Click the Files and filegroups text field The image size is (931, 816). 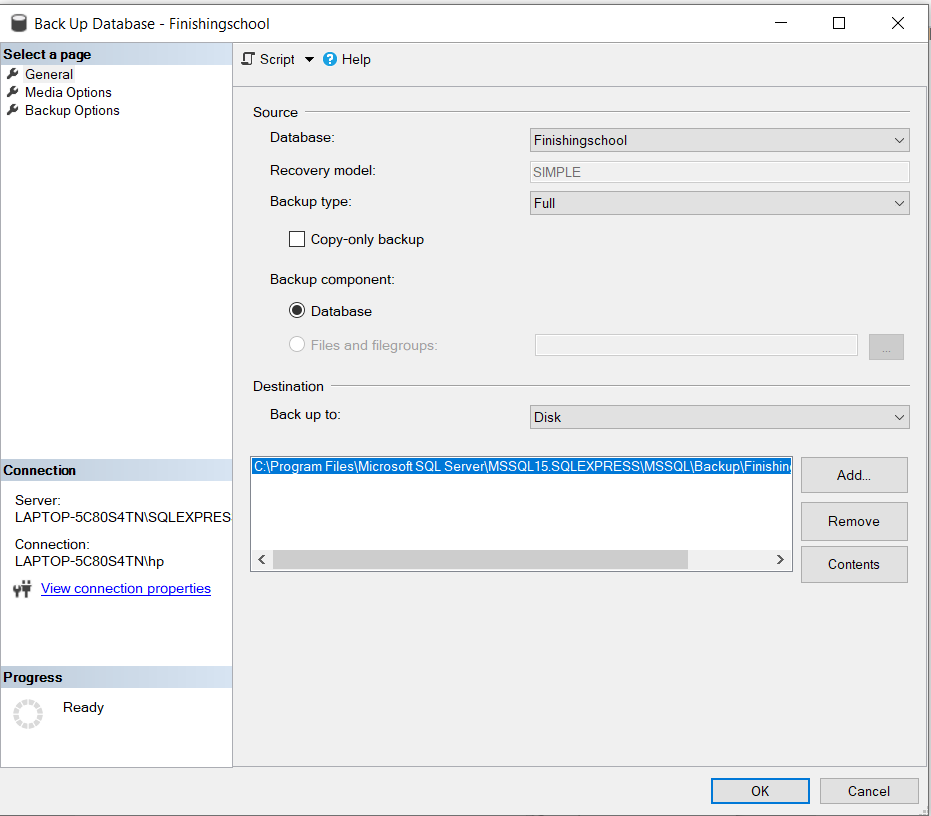(x=696, y=345)
